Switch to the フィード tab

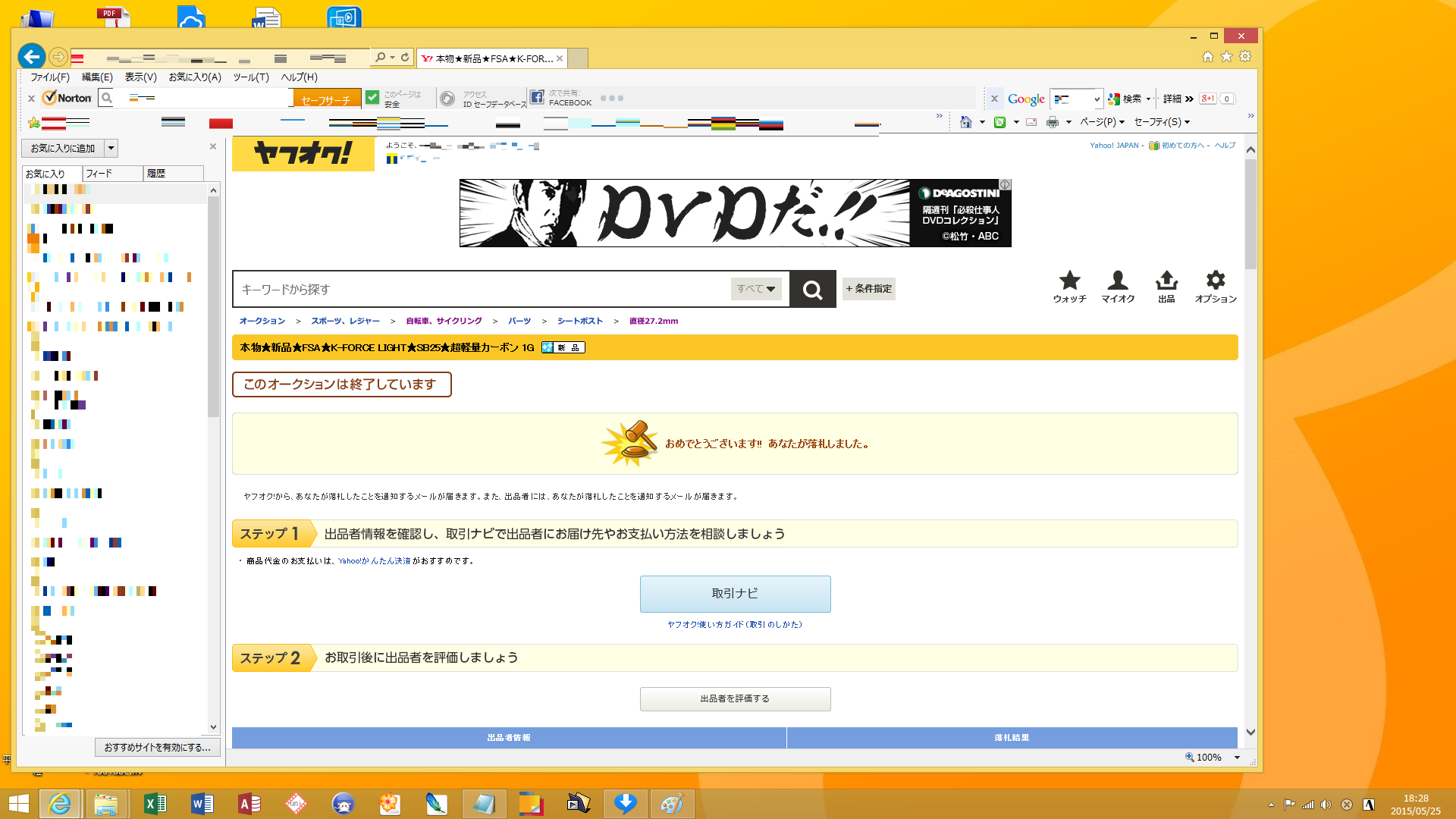coord(112,174)
